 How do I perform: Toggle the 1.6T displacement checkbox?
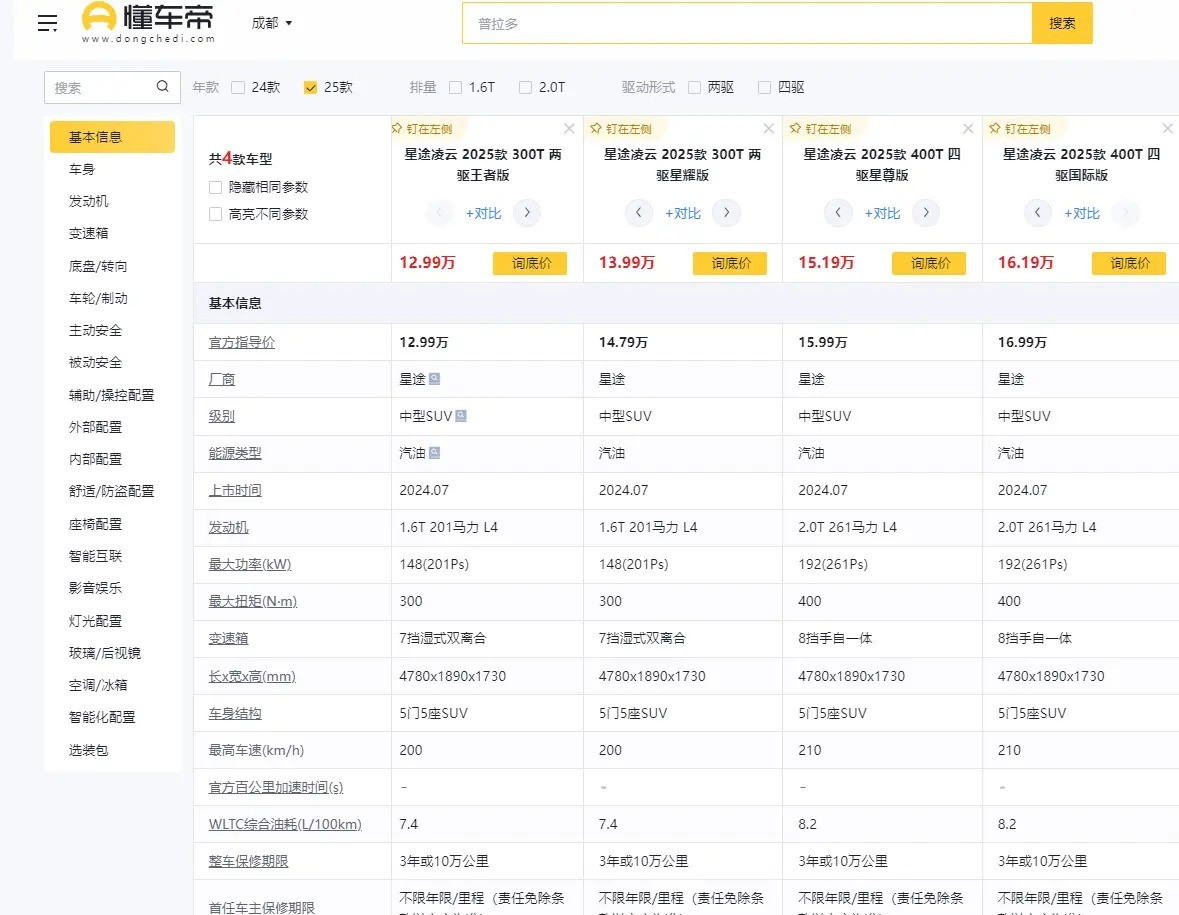pos(456,87)
